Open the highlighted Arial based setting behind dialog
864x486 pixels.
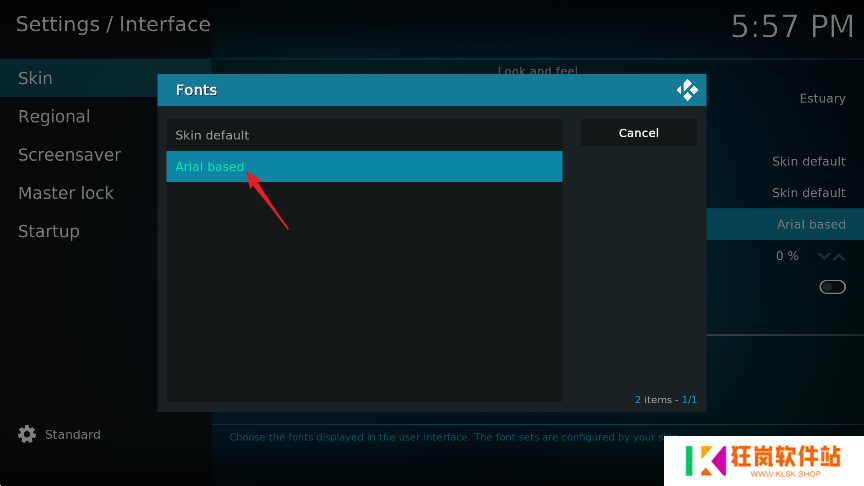coord(810,224)
